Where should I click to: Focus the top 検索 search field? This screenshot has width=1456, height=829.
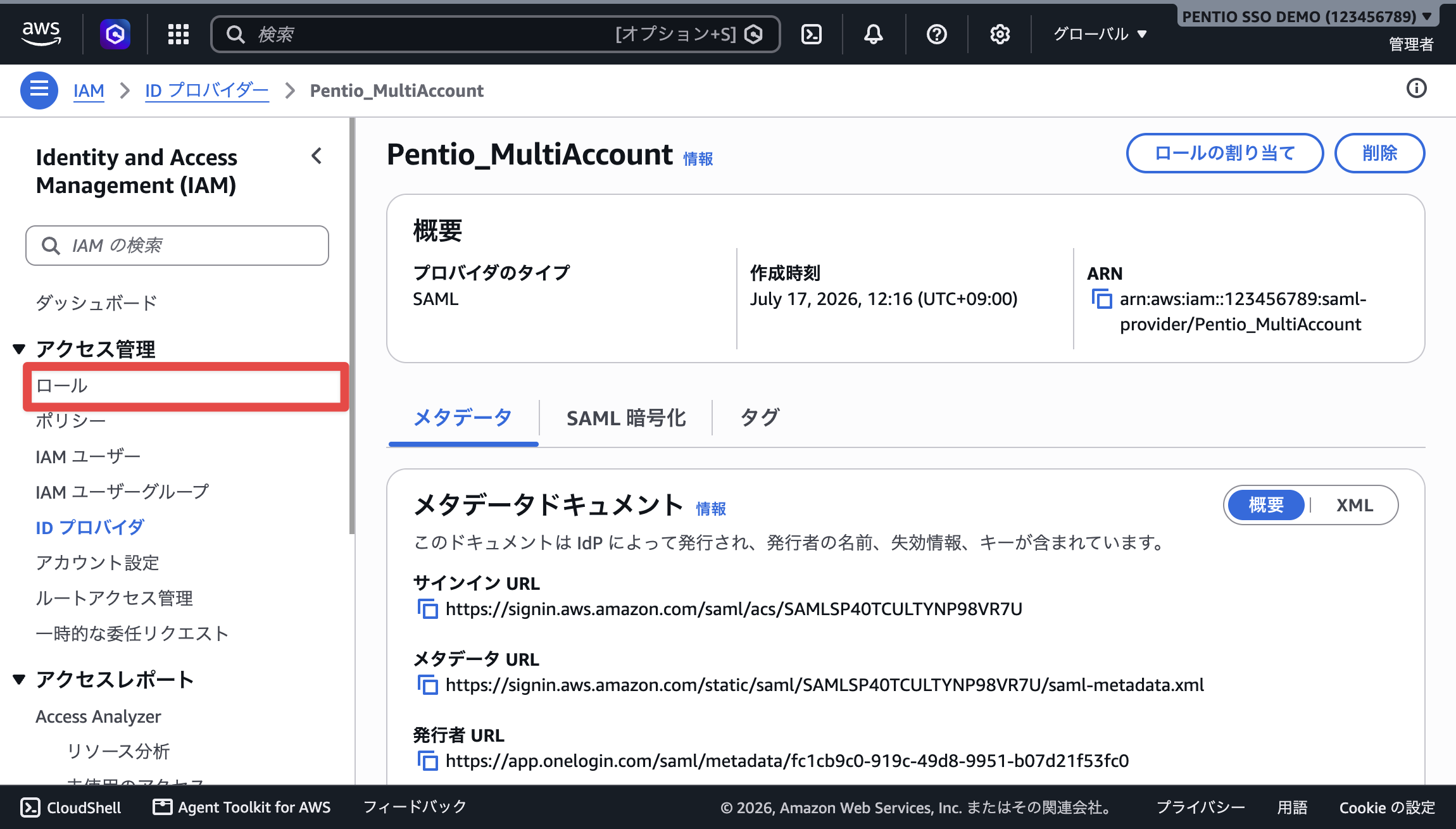(x=496, y=34)
